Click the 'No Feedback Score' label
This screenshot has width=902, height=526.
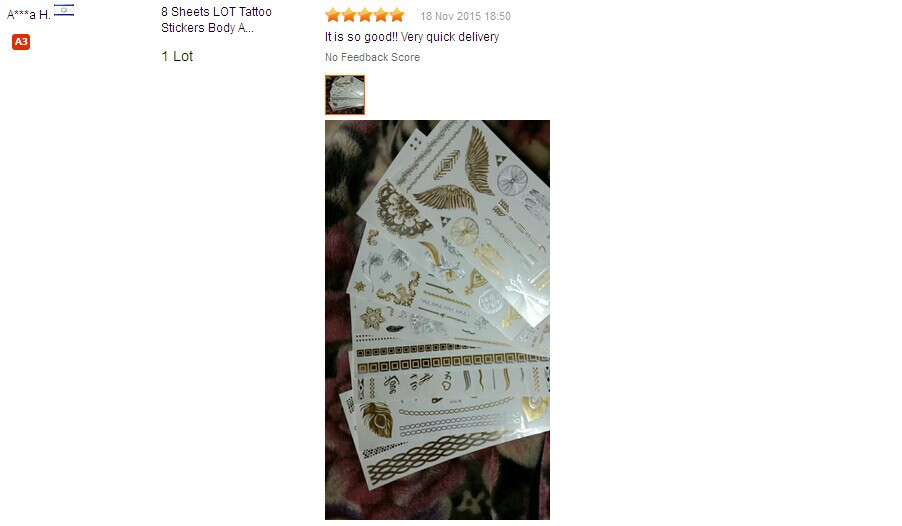click(x=372, y=57)
